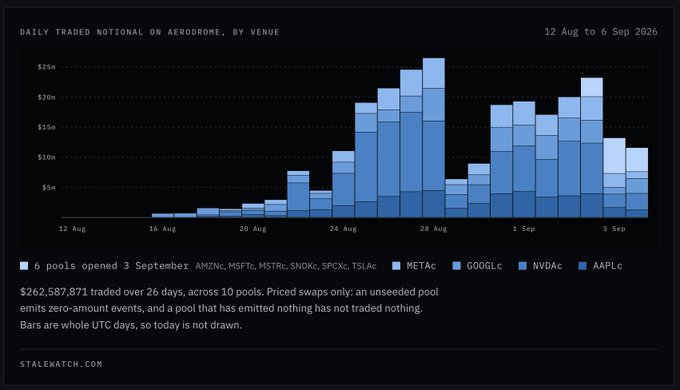The width and height of the screenshot is (680, 390).
Task: Open the STALEWATCH.COM footer link
Action: (x=61, y=364)
